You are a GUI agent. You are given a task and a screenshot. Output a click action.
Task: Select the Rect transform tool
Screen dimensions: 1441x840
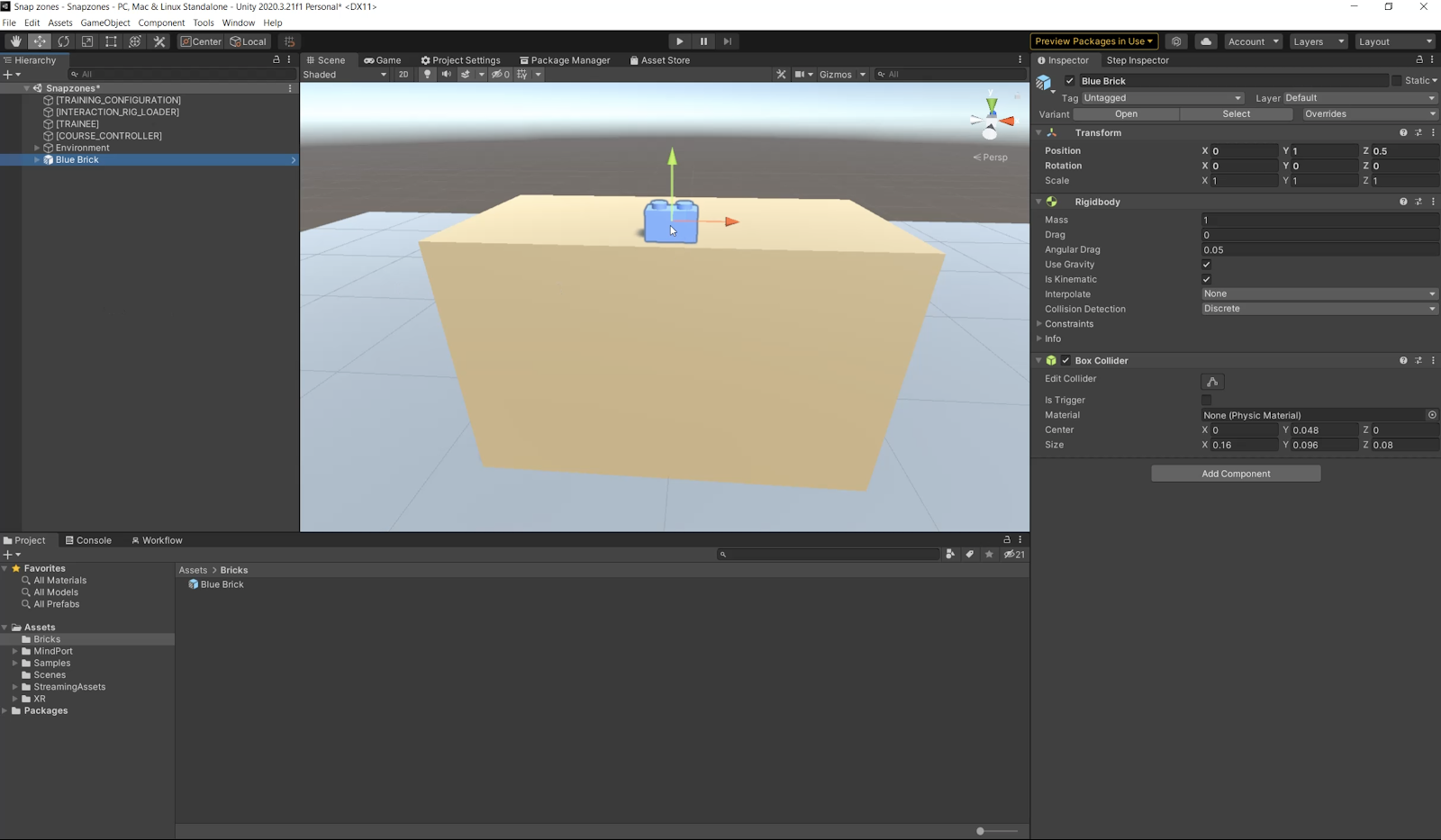[x=111, y=41]
